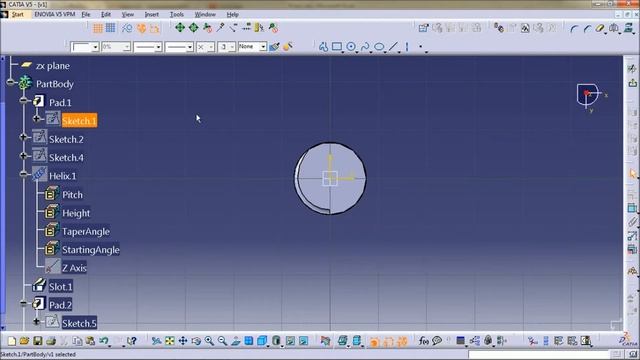This screenshot has width=640, height=360.
Task: Expand the Sketch.2 node
Action: point(24,137)
